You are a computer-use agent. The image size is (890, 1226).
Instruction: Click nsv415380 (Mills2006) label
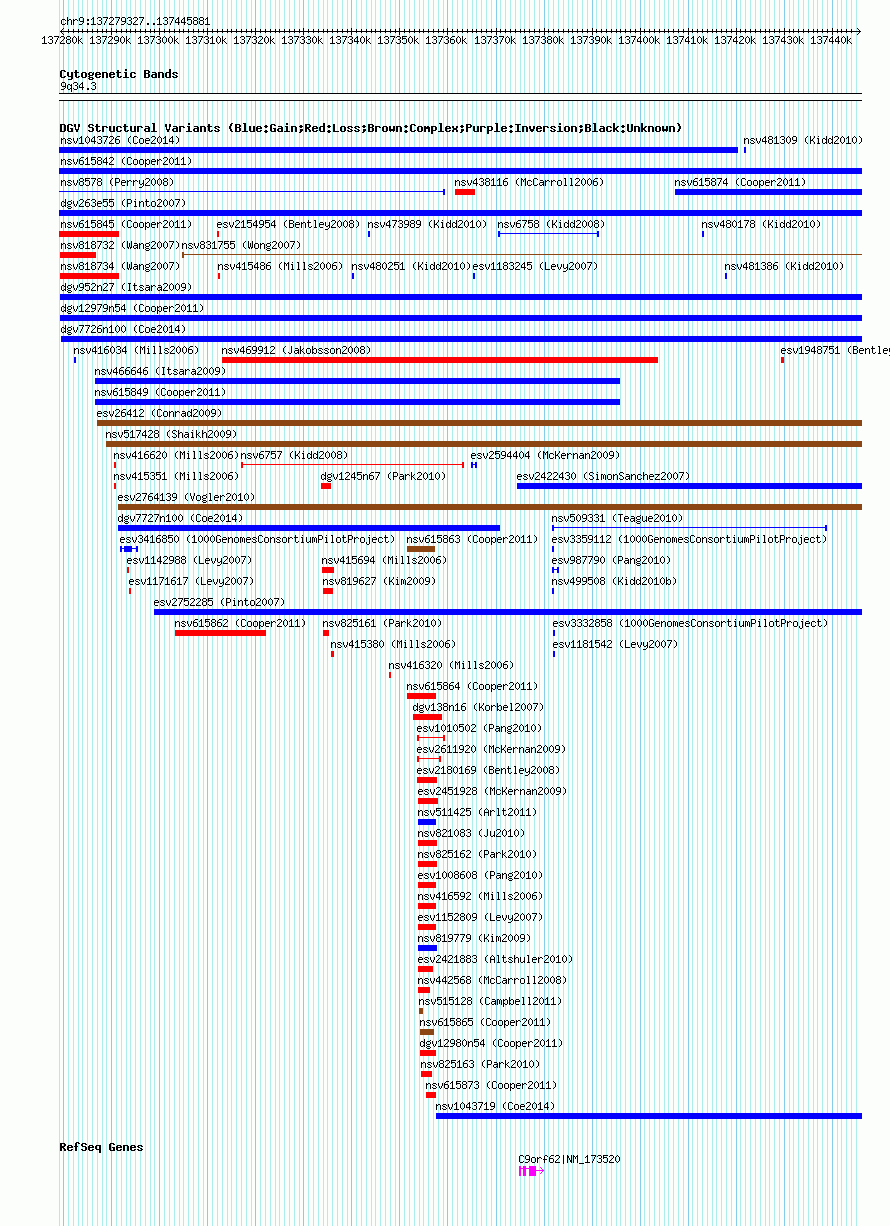[x=393, y=644]
